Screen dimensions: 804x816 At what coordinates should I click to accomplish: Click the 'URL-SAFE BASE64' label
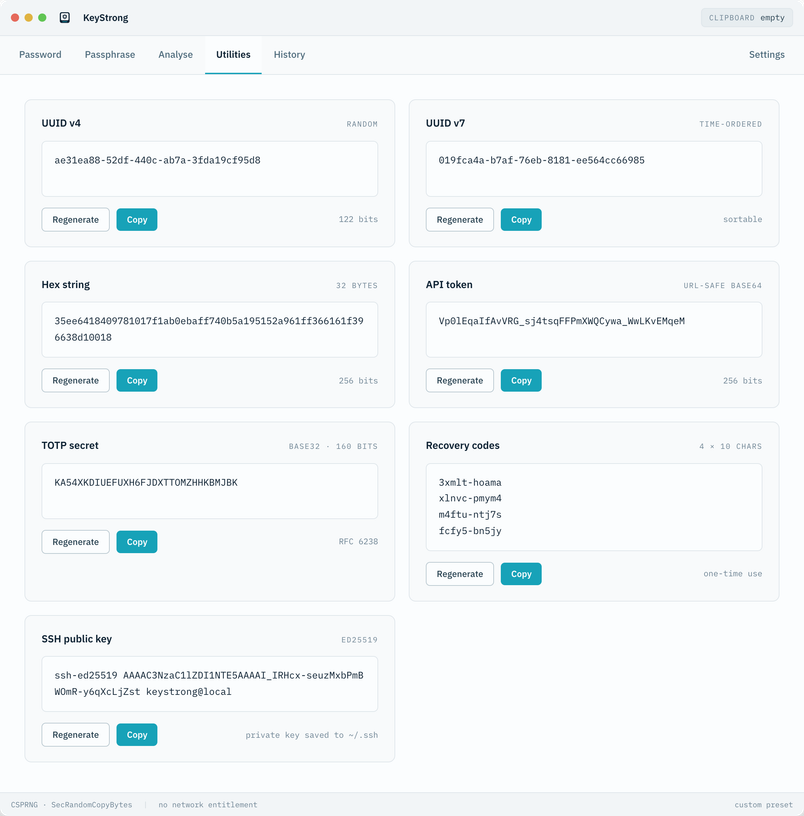click(x=722, y=285)
